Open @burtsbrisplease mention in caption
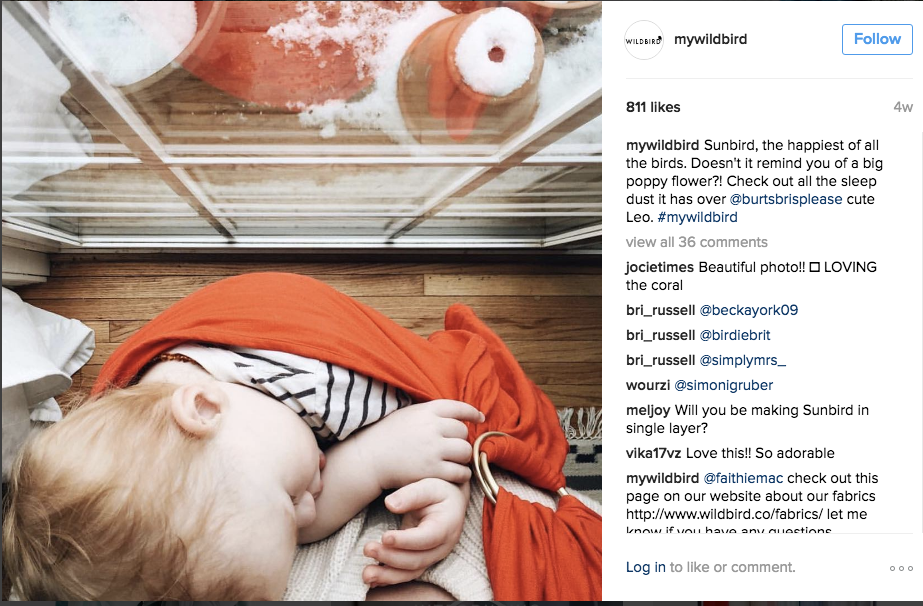Screen dimensions: 923x606 tap(786, 199)
